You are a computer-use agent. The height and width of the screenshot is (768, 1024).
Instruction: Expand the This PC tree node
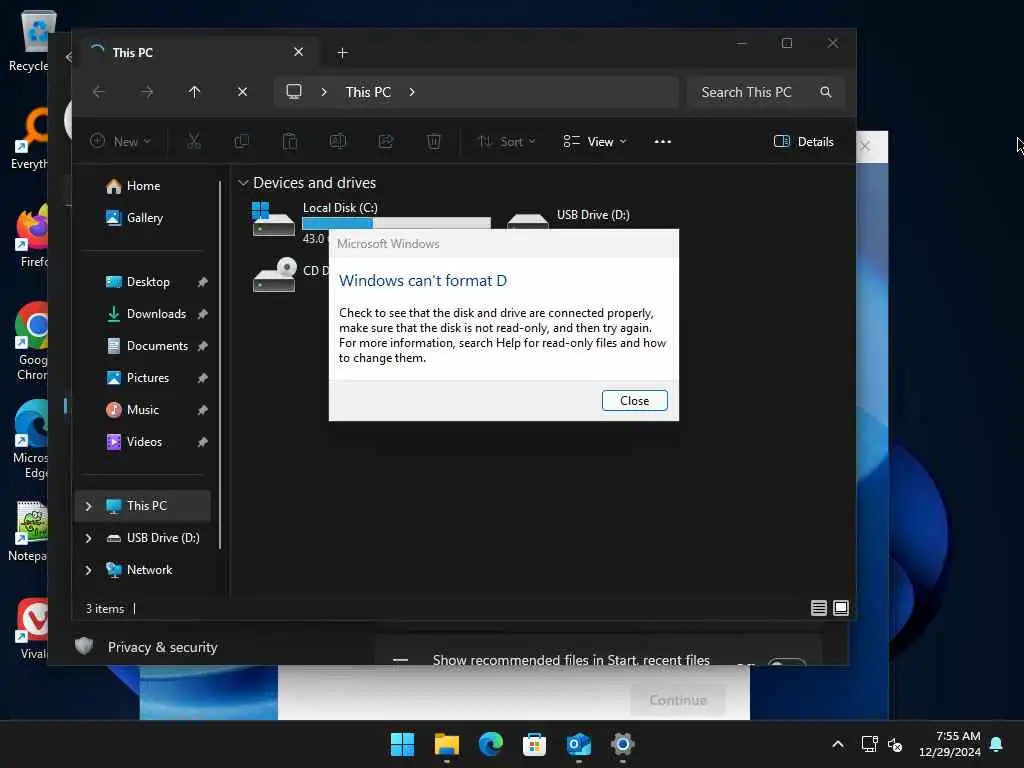[88, 505]
